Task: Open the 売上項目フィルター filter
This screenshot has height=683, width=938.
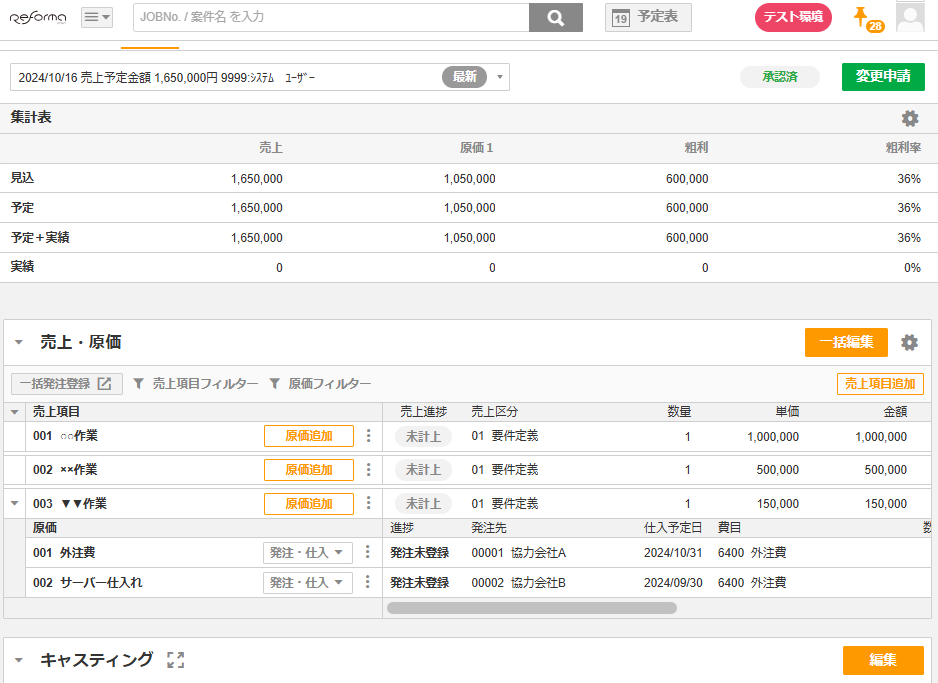Action: pyautogui.click(x=195, y=384)
